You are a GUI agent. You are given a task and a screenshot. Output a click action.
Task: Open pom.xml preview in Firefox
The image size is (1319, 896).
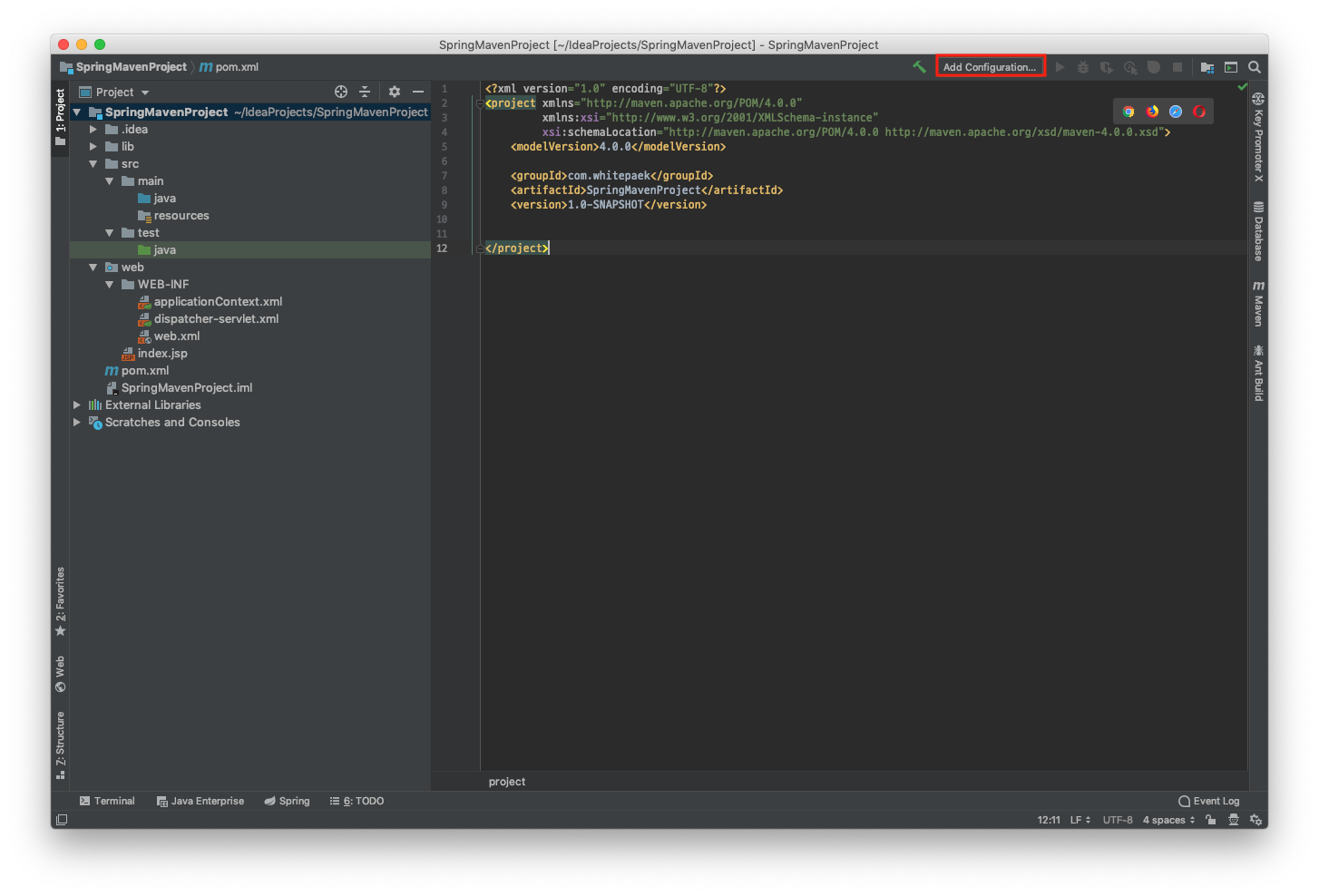tap(1152, 112)
